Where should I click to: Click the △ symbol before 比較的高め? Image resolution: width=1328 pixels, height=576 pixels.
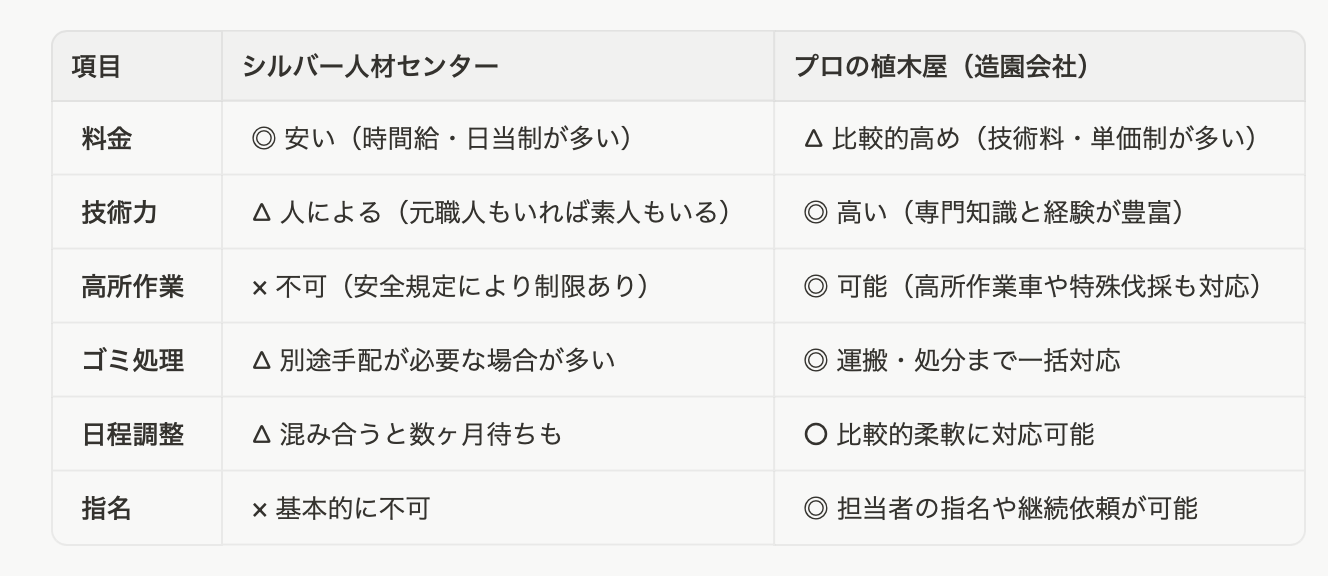[x=813, y=138]
